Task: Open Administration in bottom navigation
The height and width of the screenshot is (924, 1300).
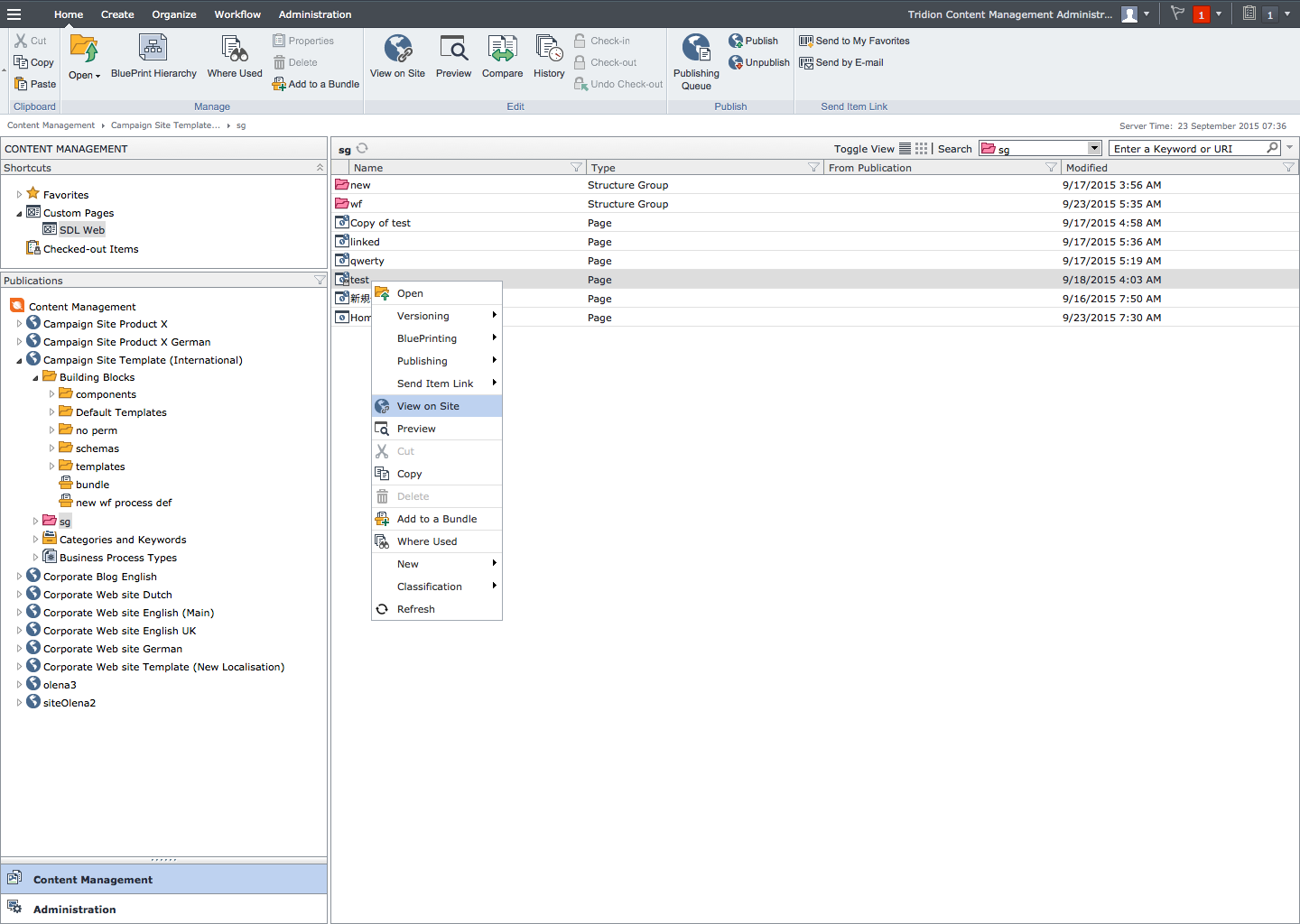Action: [74, 910]
